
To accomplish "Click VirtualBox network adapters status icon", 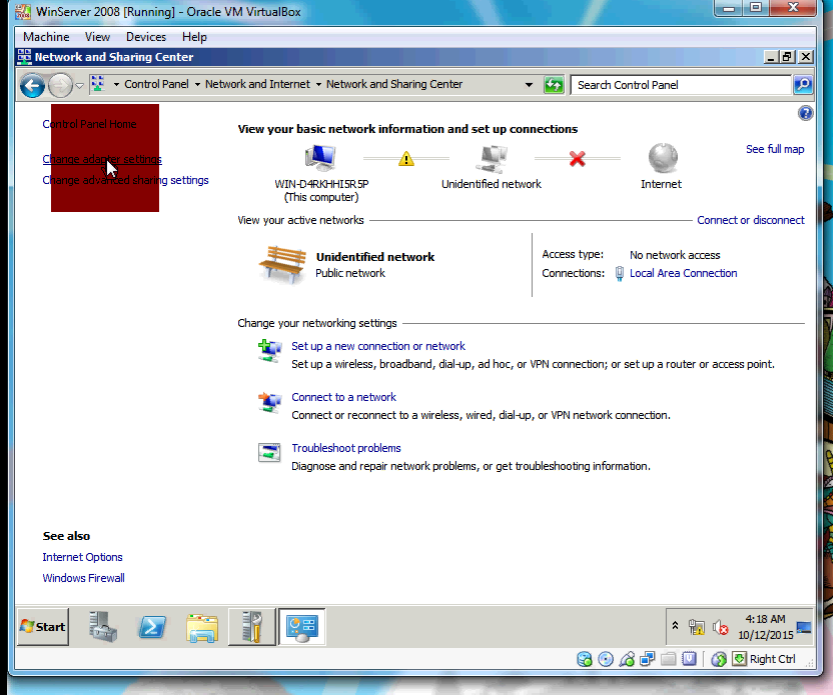I will coord(648,659).
